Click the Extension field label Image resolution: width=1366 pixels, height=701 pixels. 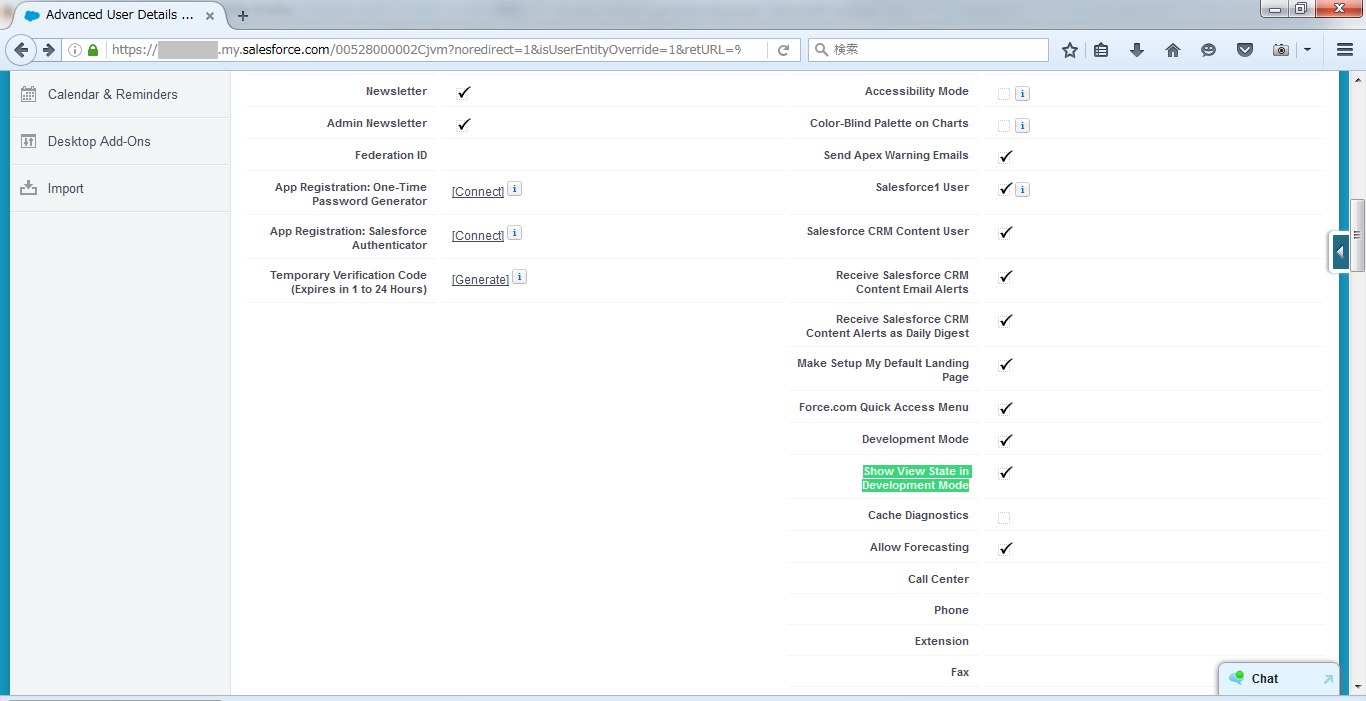pos(942,641)
